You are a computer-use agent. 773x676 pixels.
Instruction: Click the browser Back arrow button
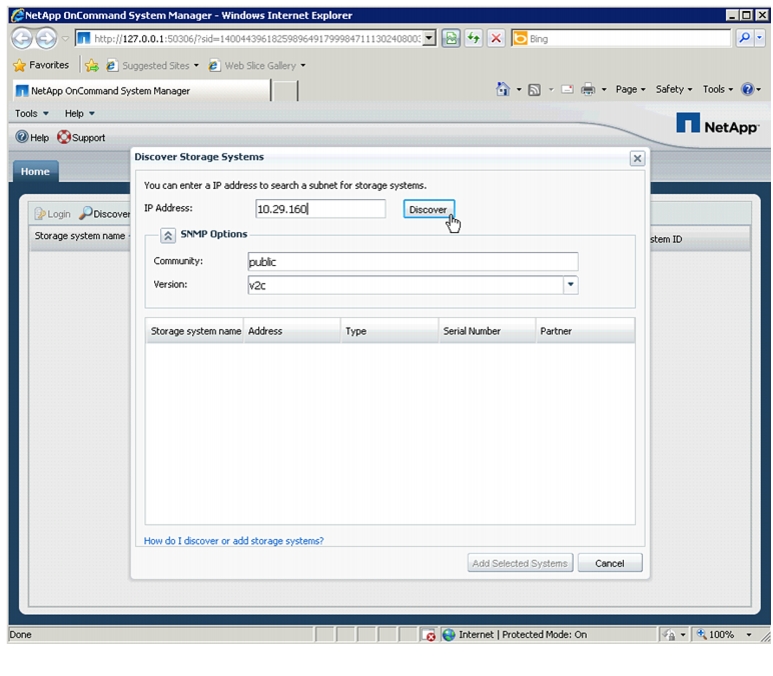pos(21,38)
